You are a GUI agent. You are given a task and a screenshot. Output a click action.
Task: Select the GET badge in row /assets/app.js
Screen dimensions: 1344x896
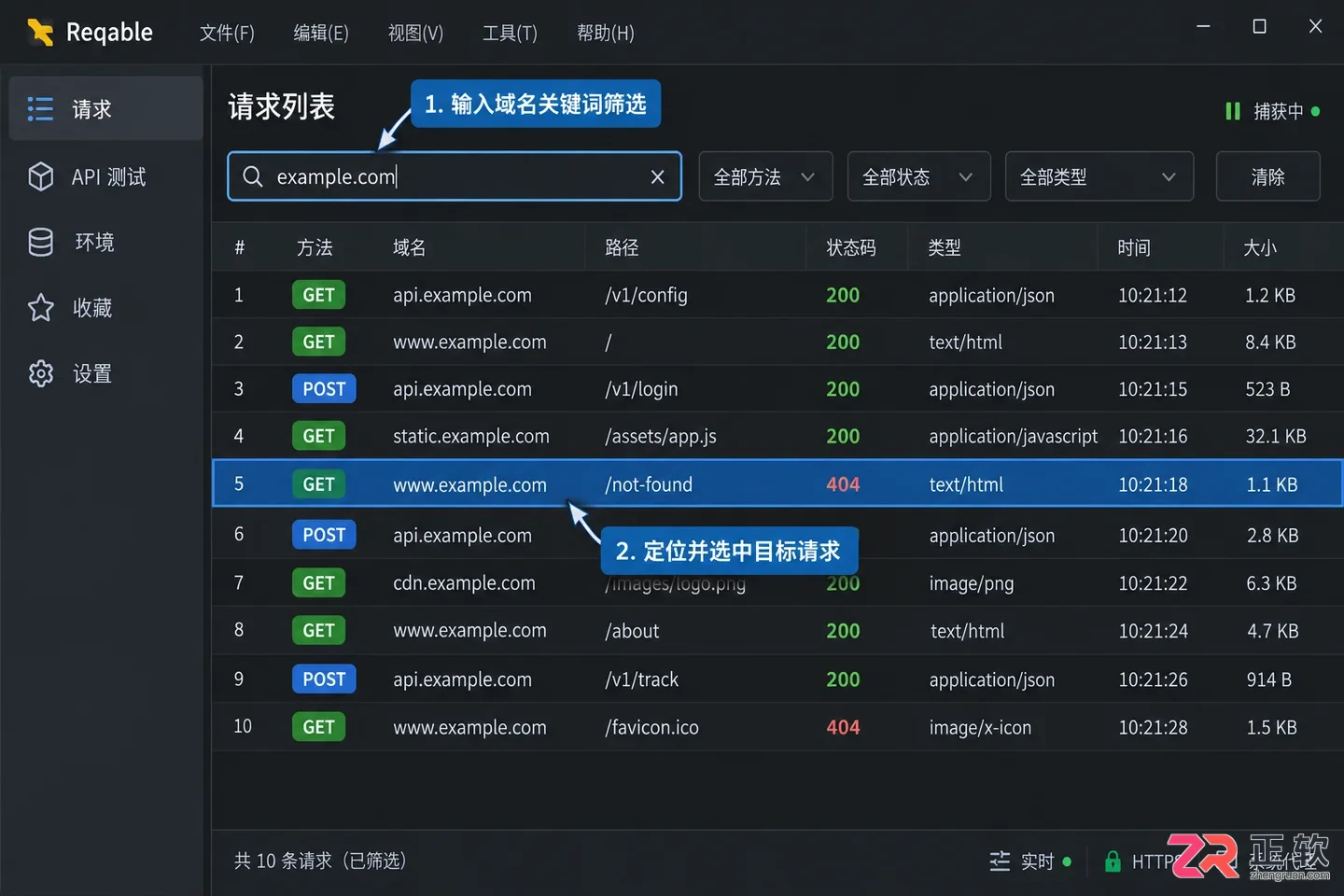318,436
